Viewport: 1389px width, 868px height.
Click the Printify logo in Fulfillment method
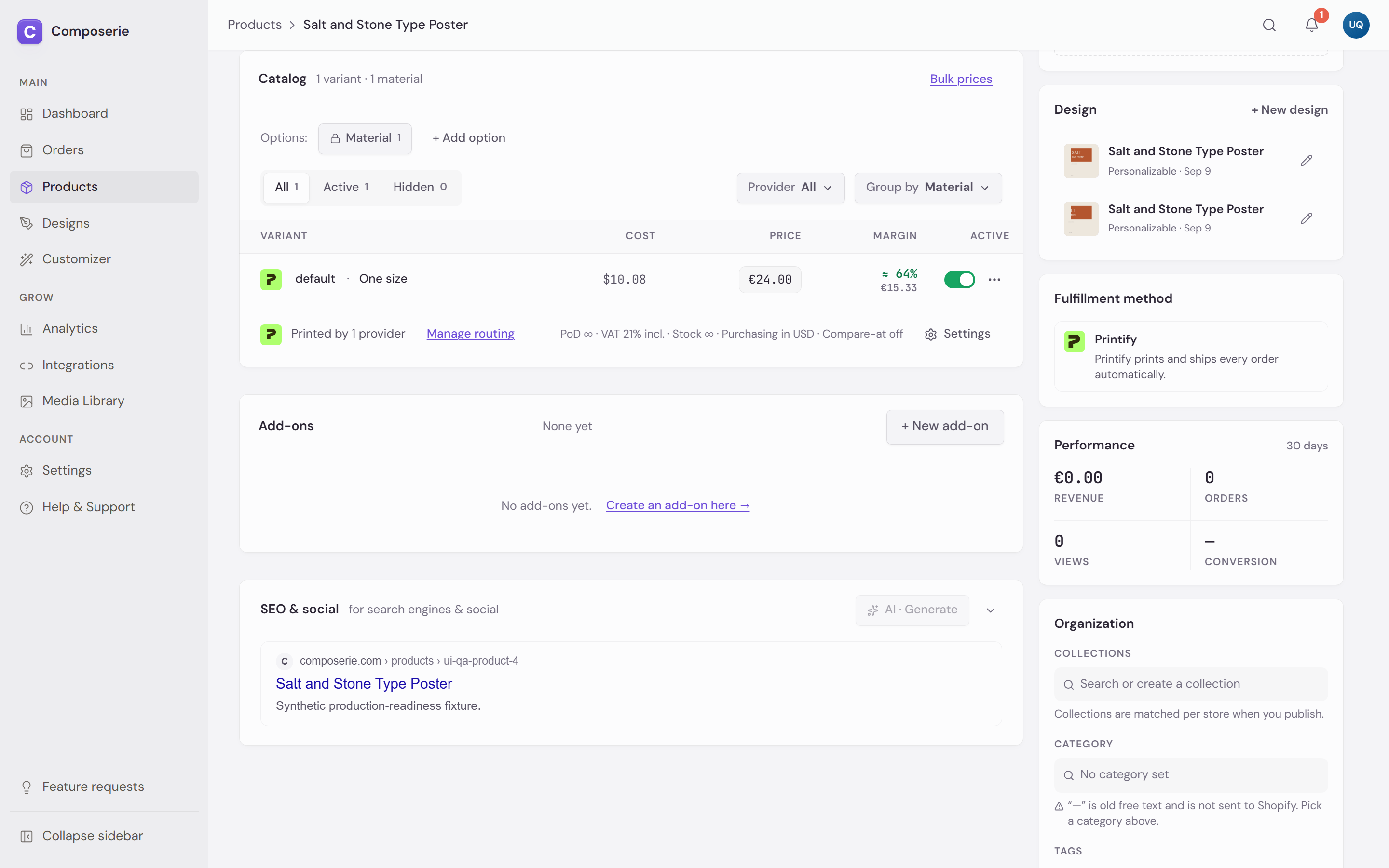[1074, 341]
